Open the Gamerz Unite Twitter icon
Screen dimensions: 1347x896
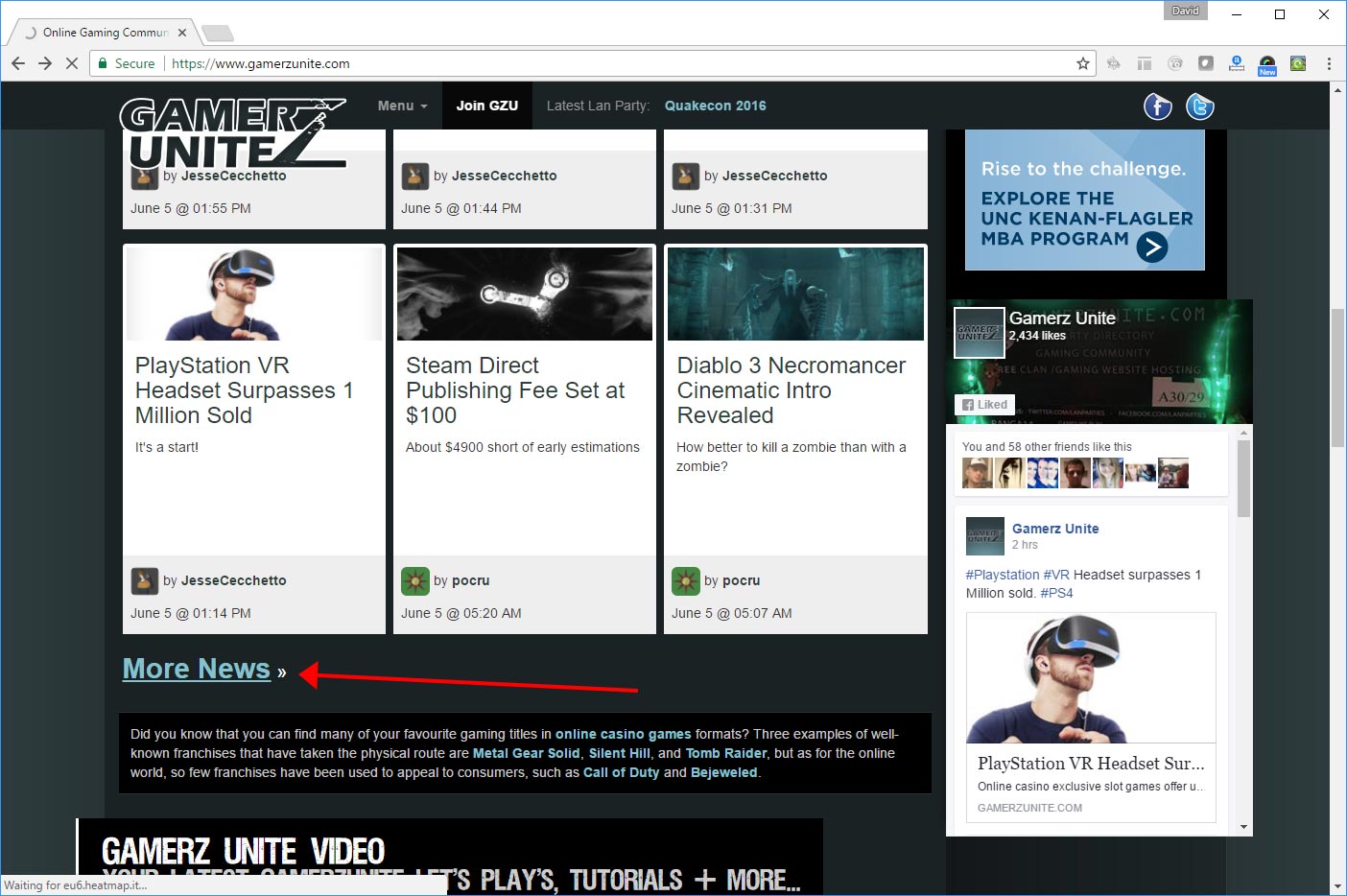click(1200, 106)
